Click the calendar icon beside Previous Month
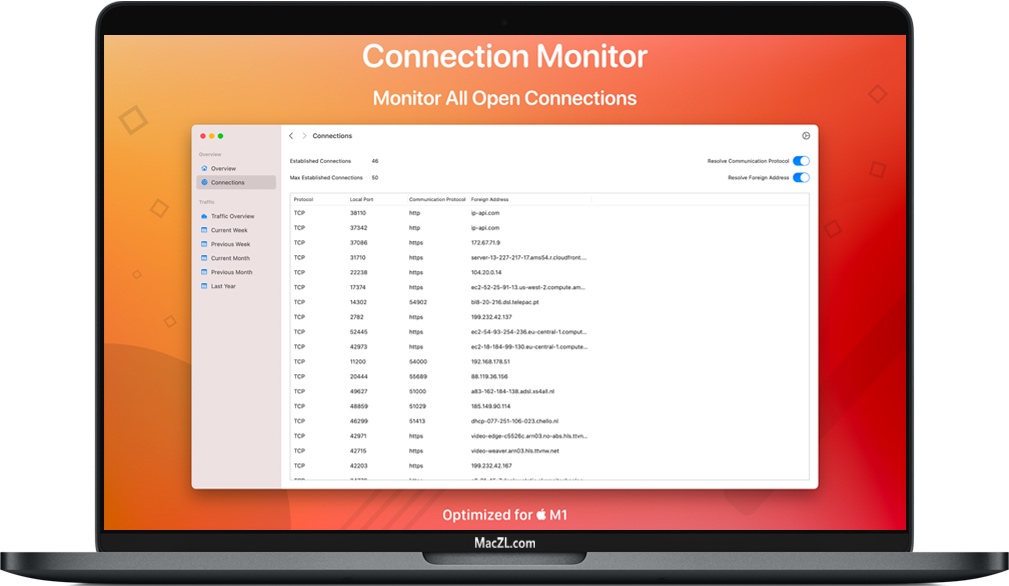Image resolution: width=1009 pixels, height=586 pixels. [x=204, y=272]
